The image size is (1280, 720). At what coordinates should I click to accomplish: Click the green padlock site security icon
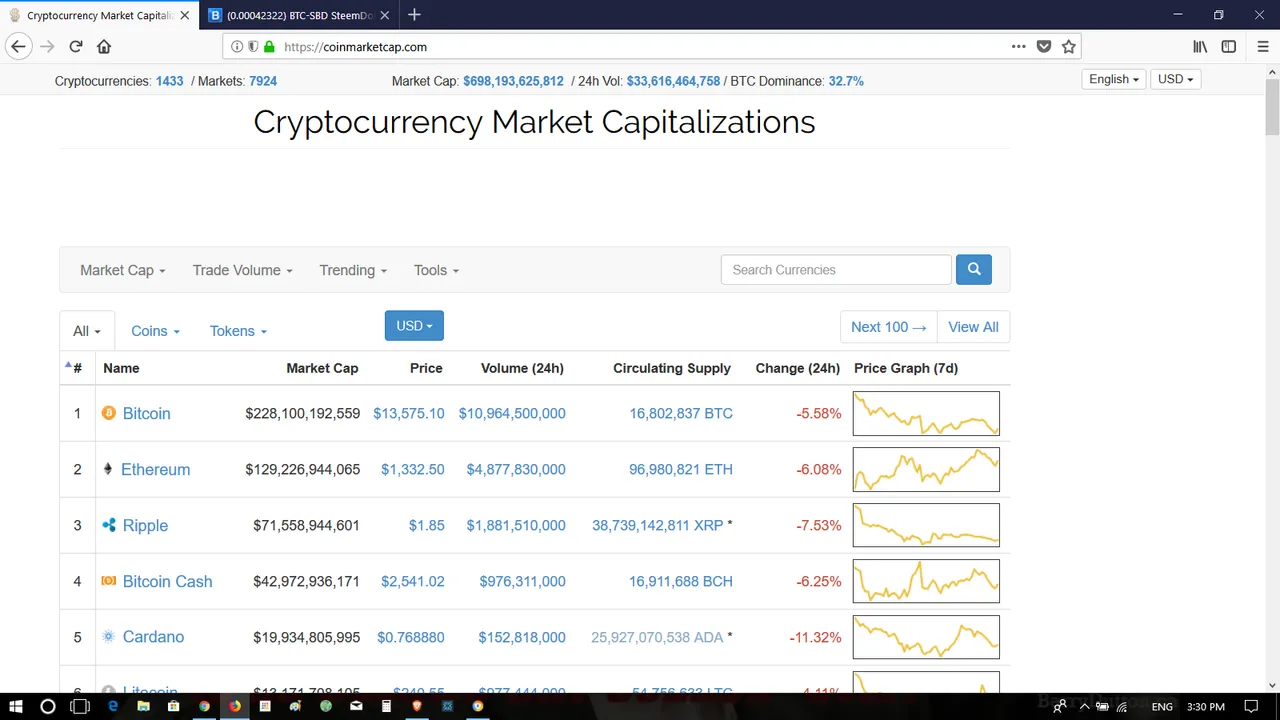point(269,46)
